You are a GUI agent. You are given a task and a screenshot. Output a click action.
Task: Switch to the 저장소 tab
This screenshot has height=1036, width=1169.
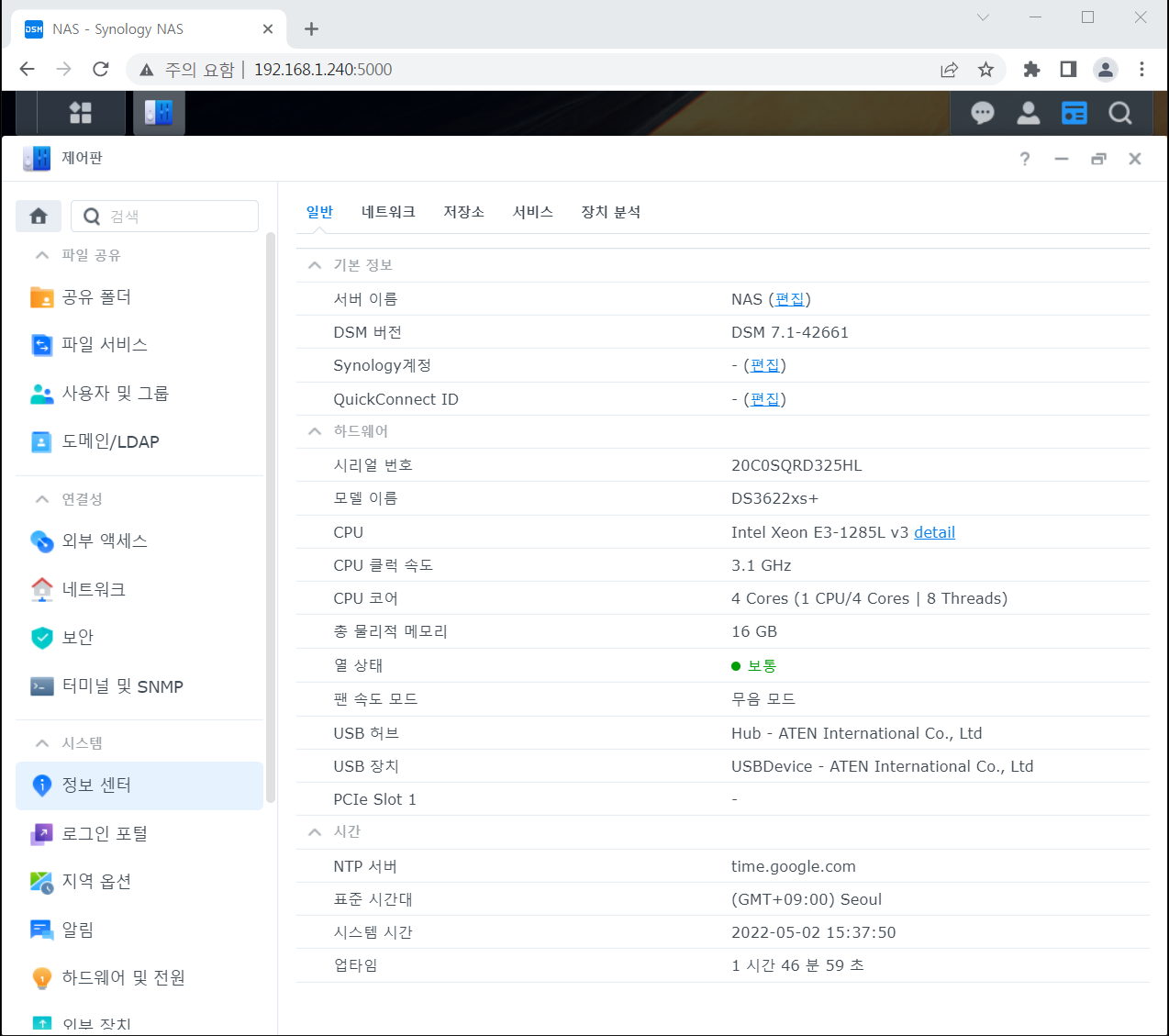tap(463, 212)
